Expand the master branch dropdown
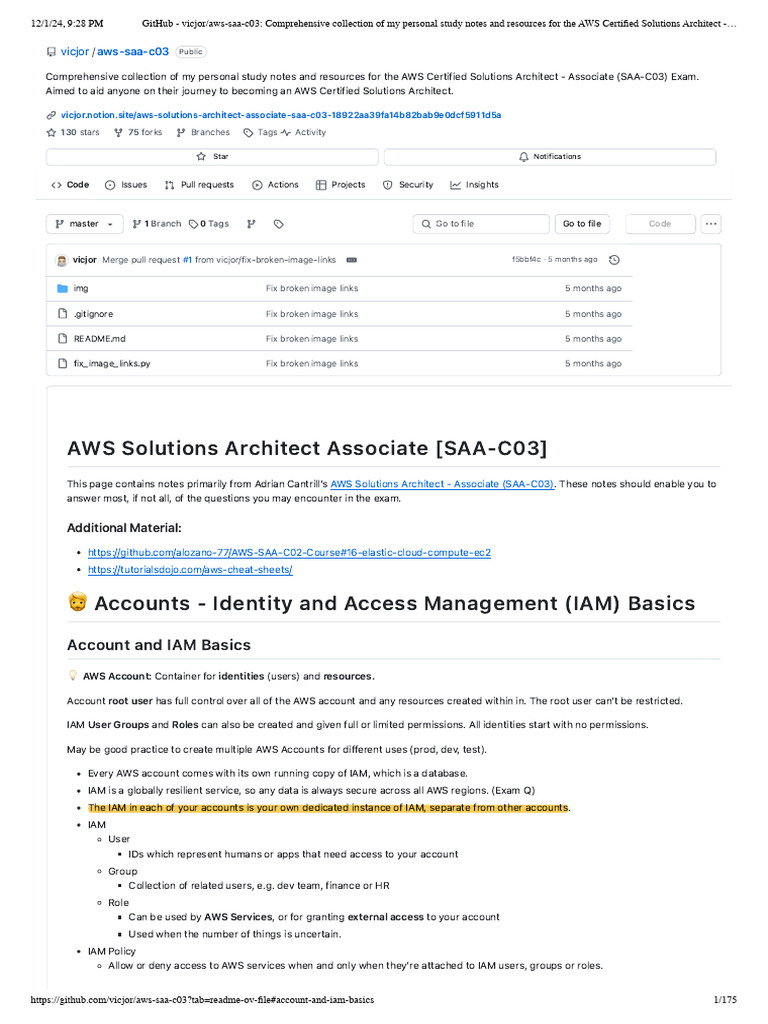 84,224
